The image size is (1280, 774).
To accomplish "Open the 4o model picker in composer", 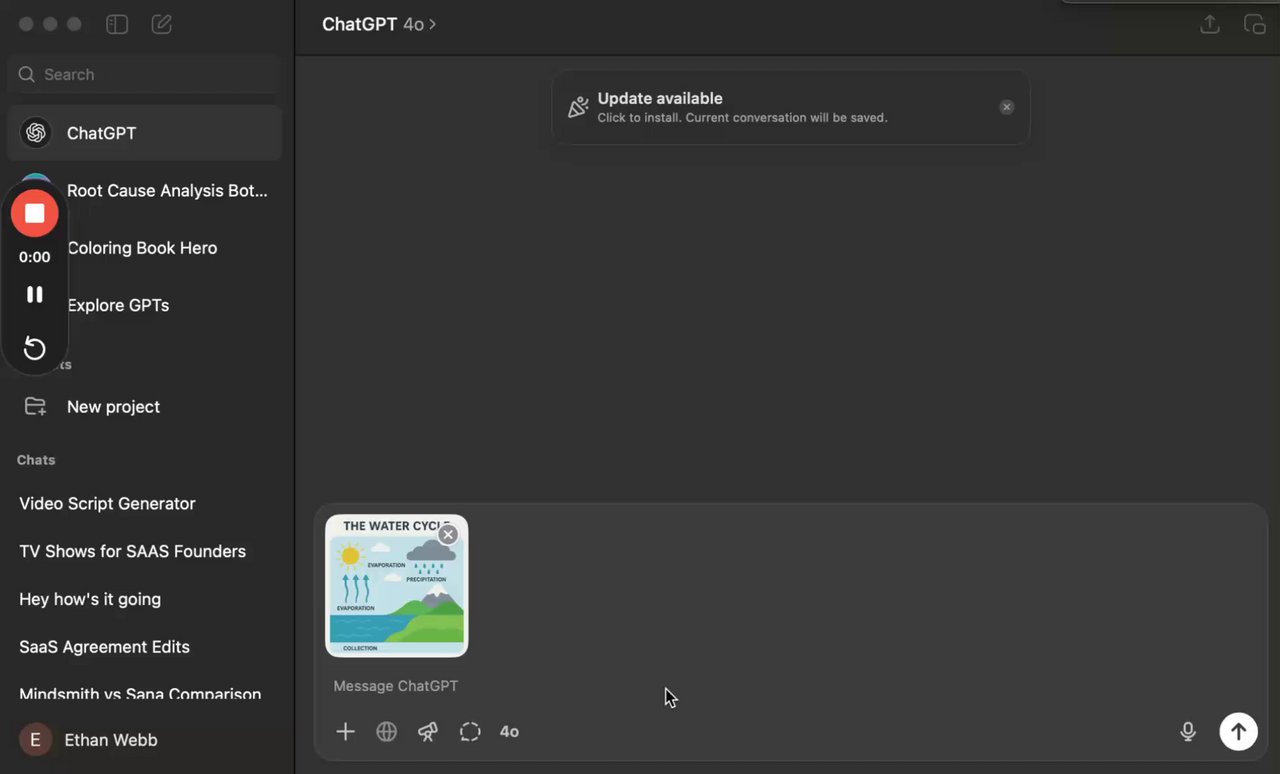I will pos(509,732).
